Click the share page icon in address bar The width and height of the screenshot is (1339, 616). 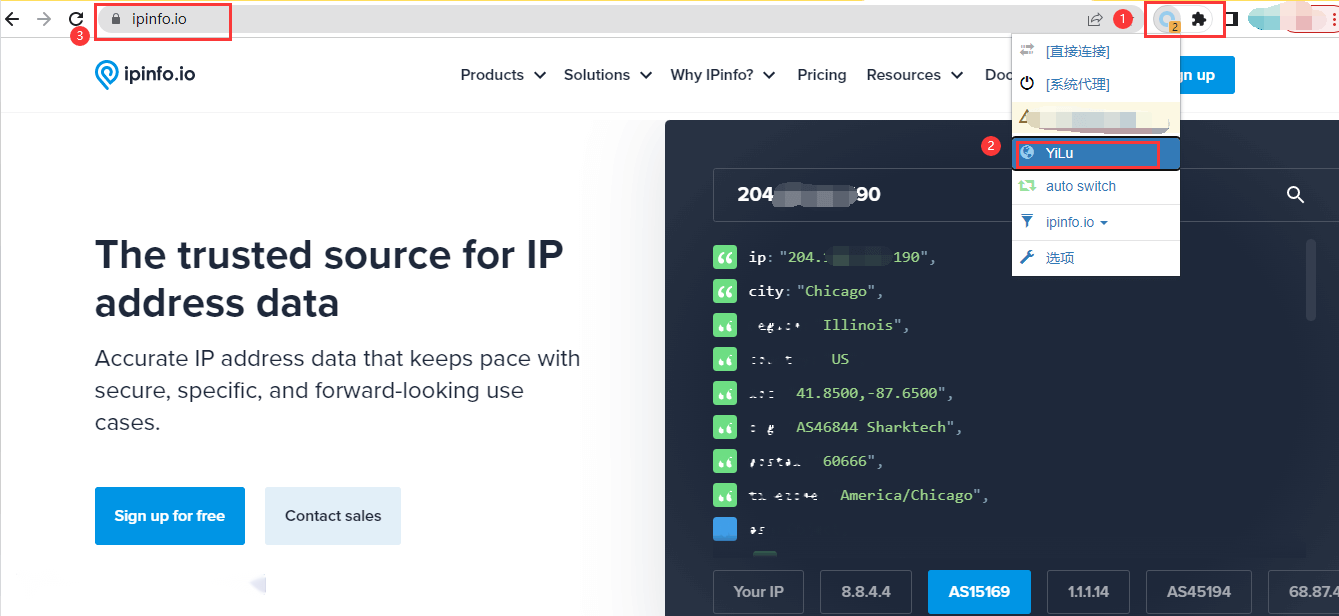pos(1095,19)
